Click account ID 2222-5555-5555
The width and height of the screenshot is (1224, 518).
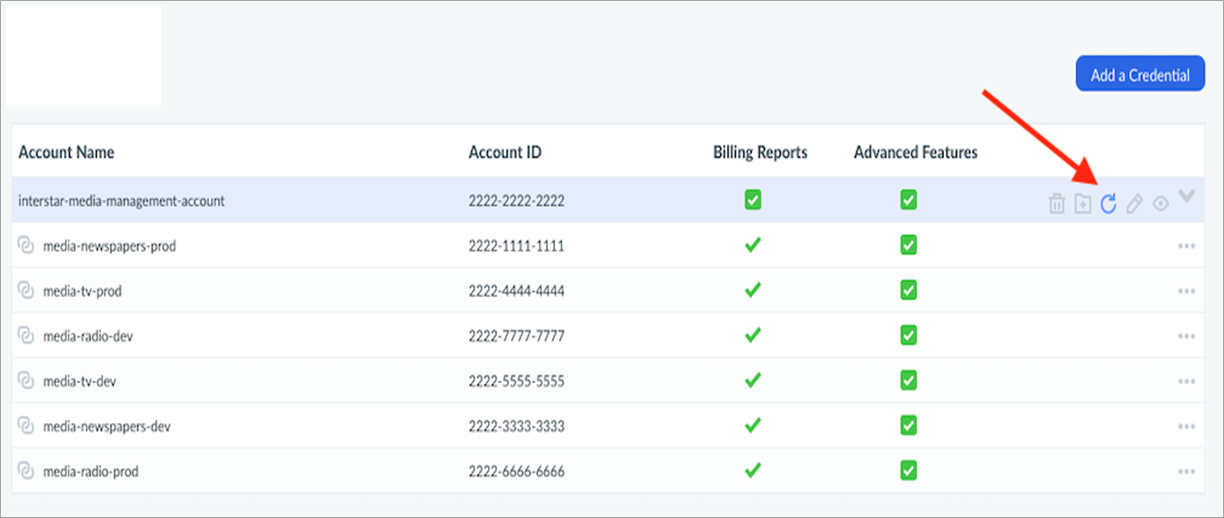point(516,381)
